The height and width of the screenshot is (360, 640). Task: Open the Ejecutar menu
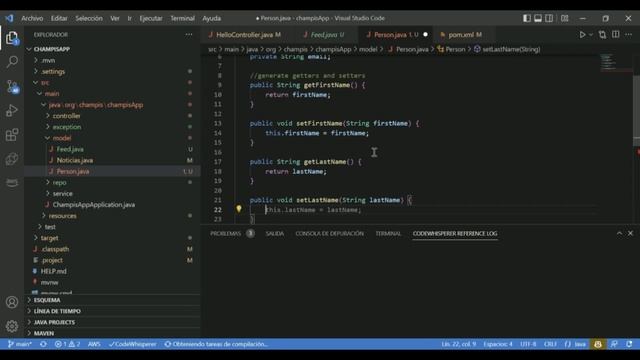pyautogui.click(x=151, y=18)
